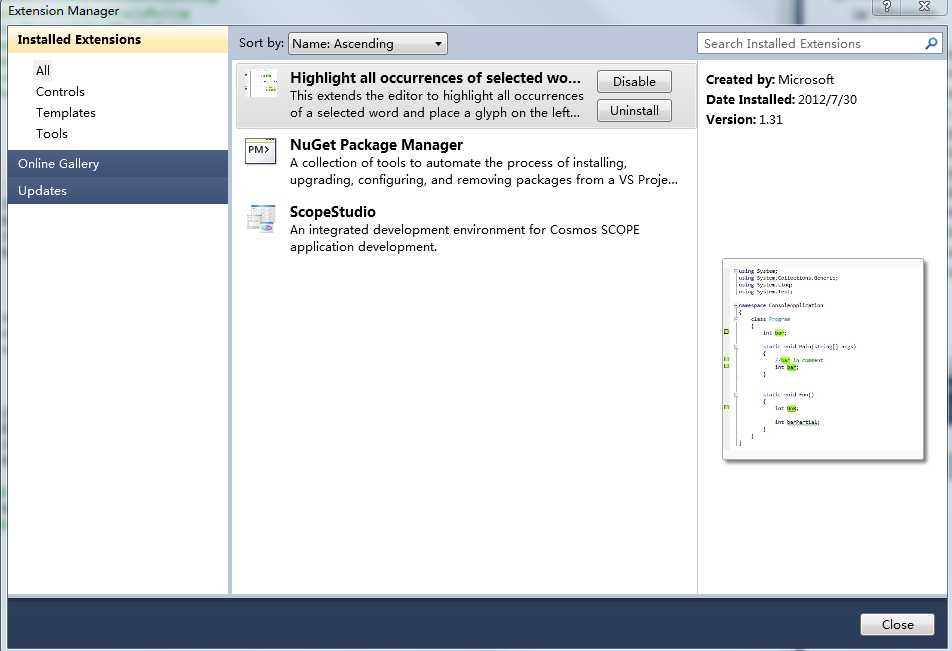
Task: Click the Search Installed Extensions field
Action: click(820, 44)
